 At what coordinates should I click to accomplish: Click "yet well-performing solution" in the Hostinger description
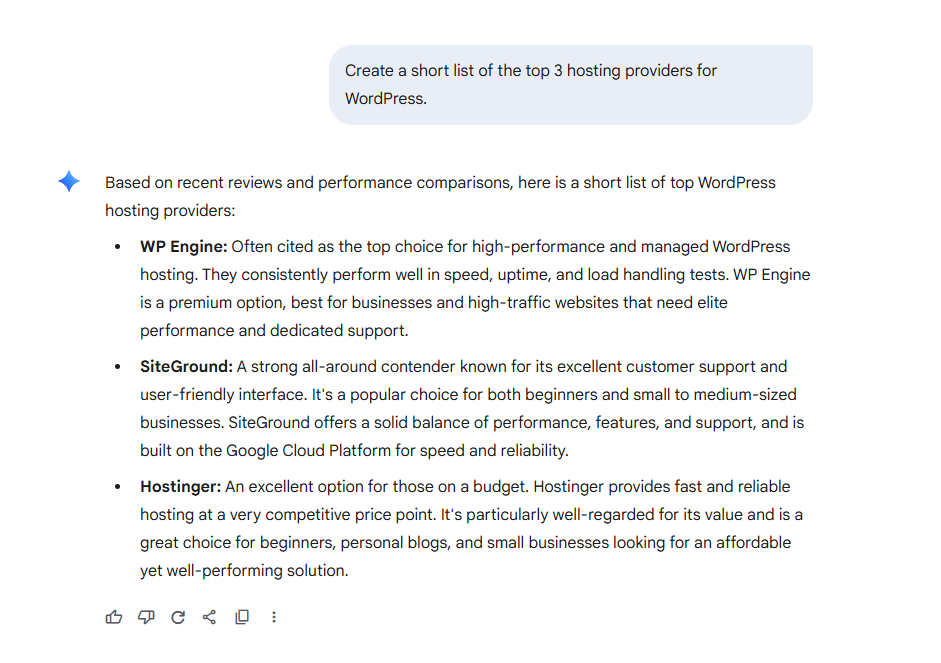[244, 571]
